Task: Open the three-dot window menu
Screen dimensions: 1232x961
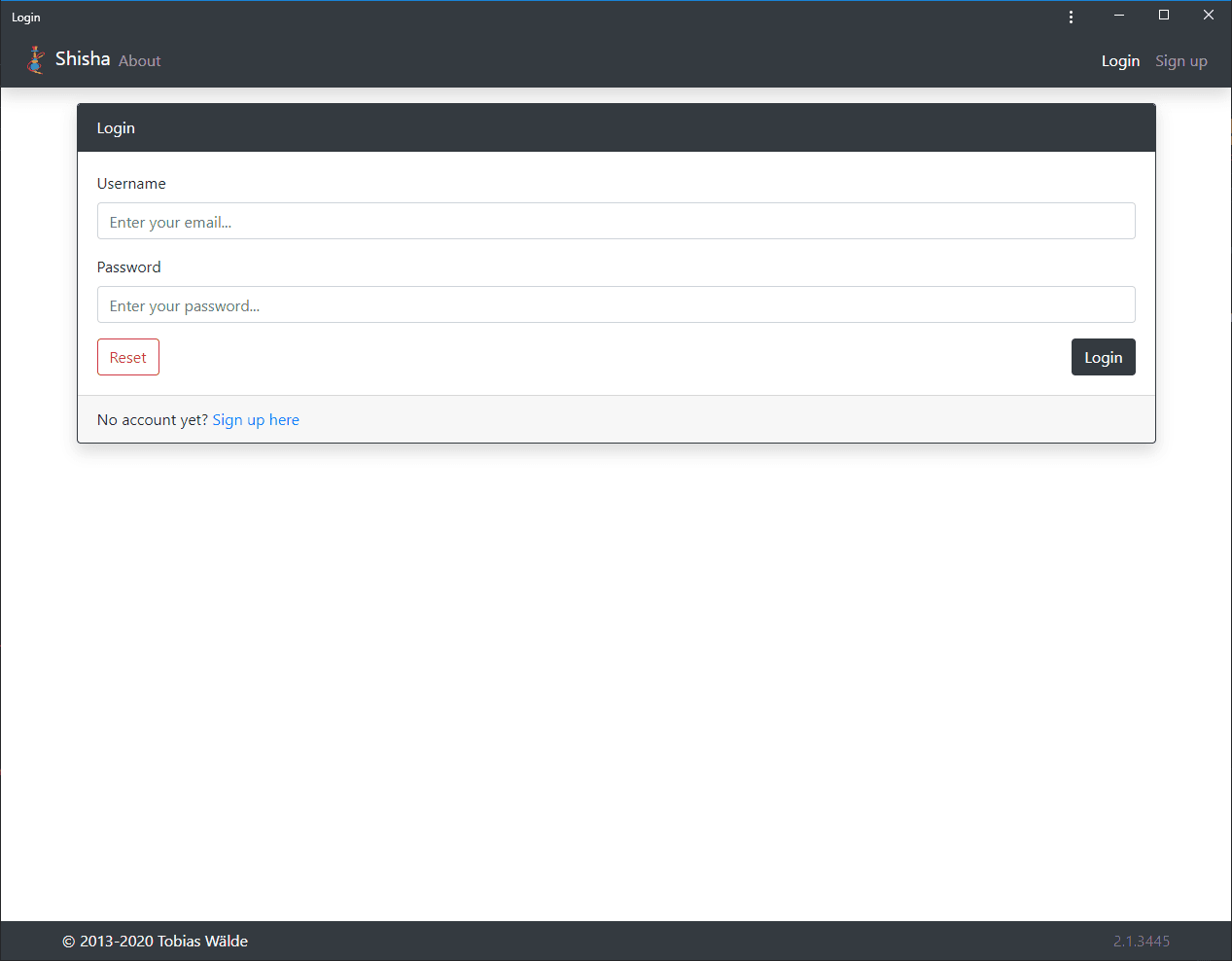Action: pyautogui.click(x=1071, y=17)
